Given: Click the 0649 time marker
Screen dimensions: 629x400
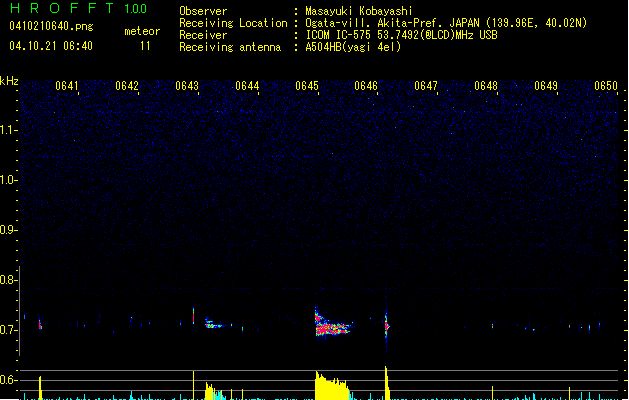Looking at the screenshot, I should pyautogui.click(x=546, y=86).
